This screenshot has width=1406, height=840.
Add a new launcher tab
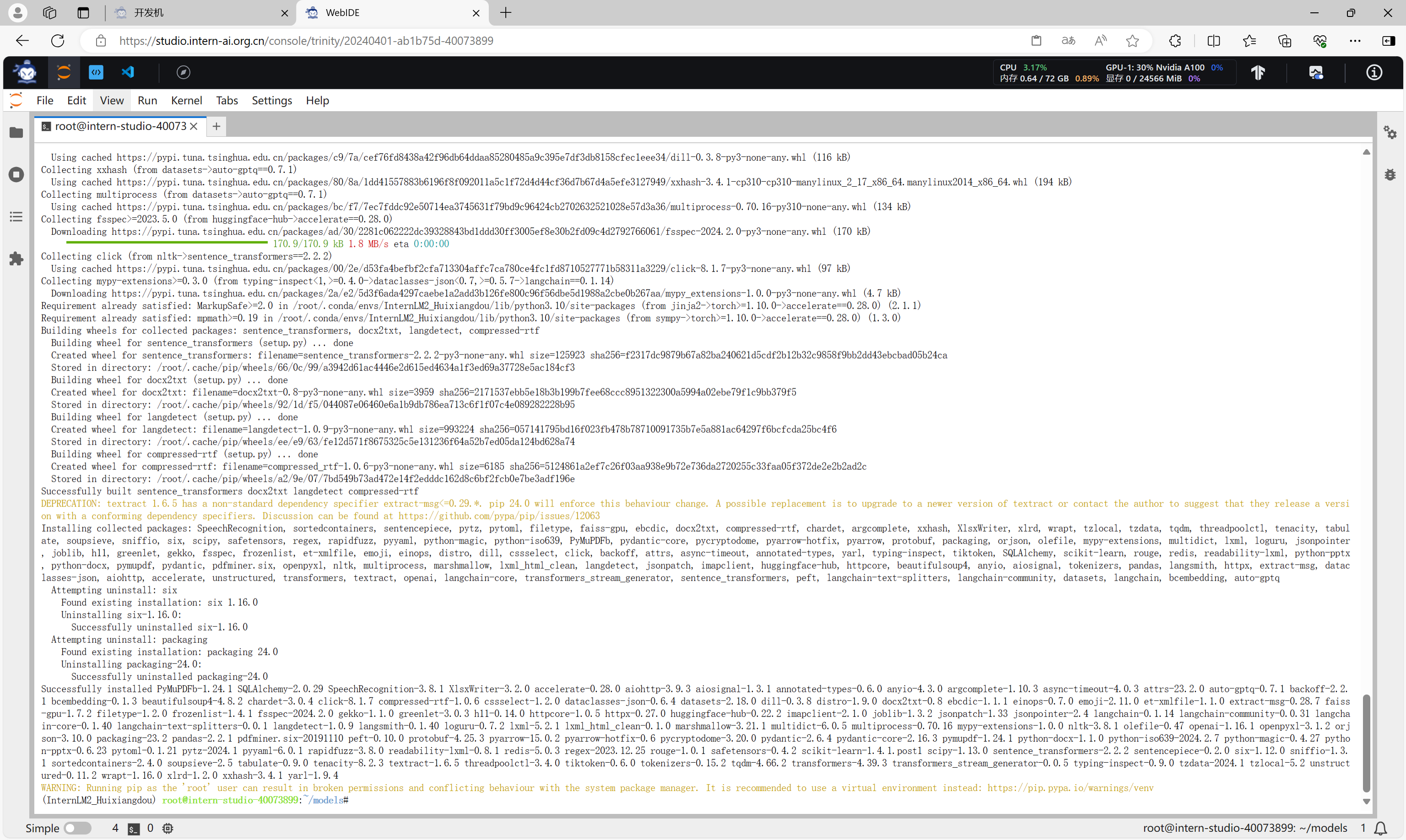pyautogui.click(x=216, y=126)
